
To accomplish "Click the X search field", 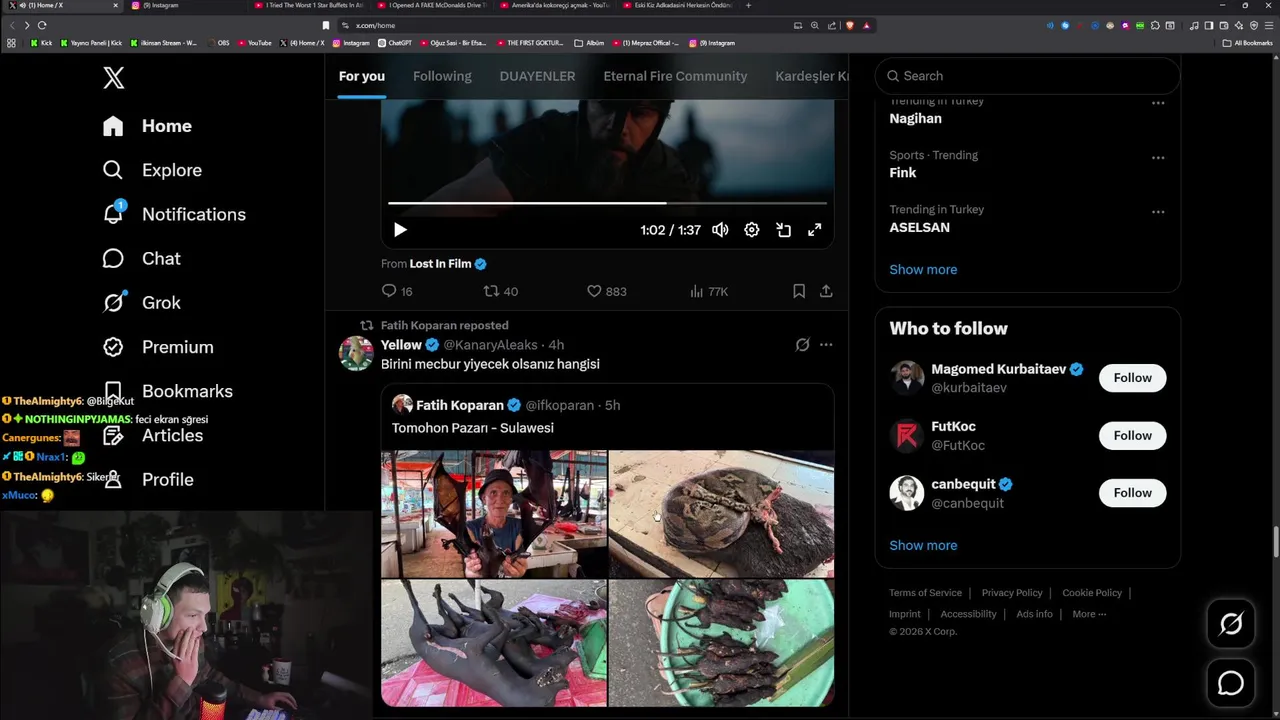I will tap(1028, 76).
